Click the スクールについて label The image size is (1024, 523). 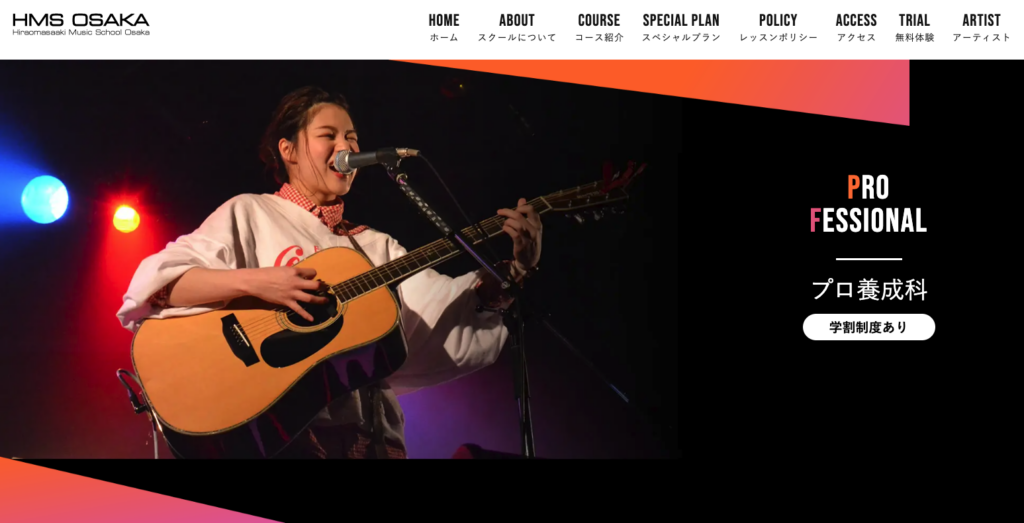(x=517, y=38)
